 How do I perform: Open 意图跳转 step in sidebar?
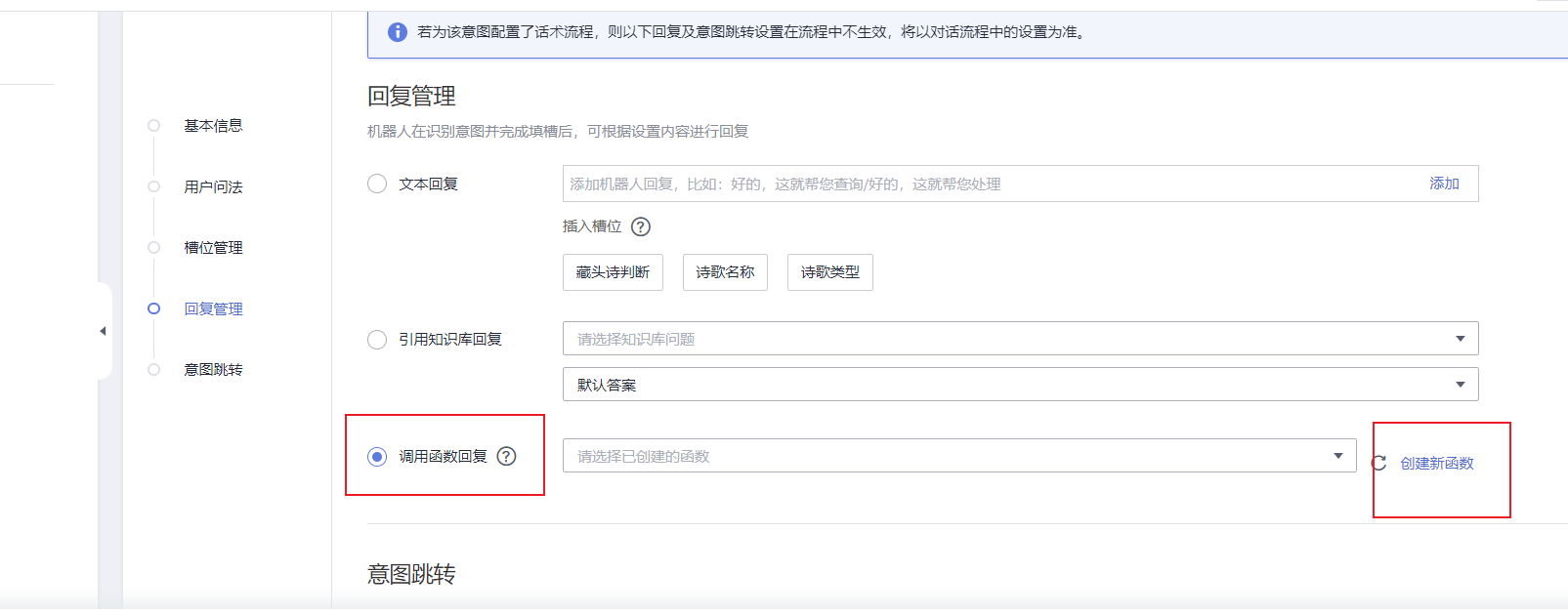[x=213, y=370]
